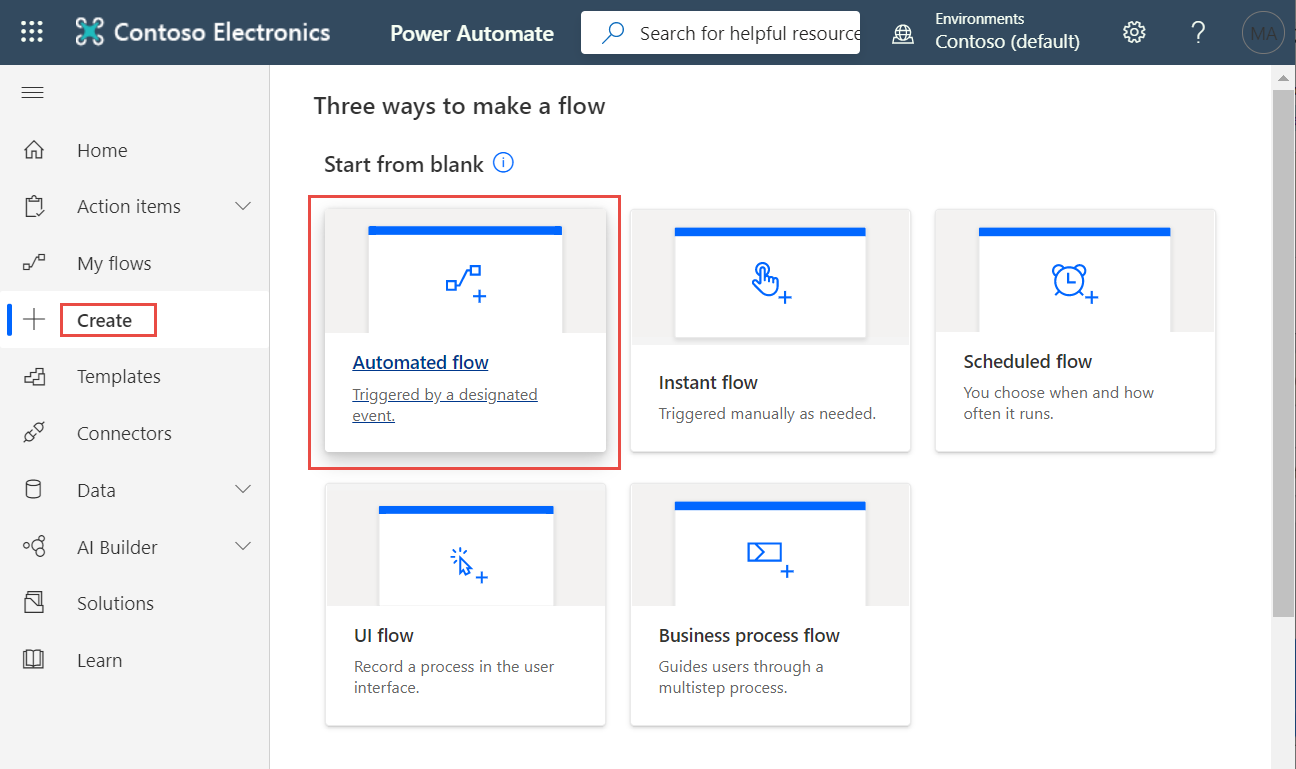
Task: Click 'Triggered manually as needed.' text
Action: [x=767, y=413]
